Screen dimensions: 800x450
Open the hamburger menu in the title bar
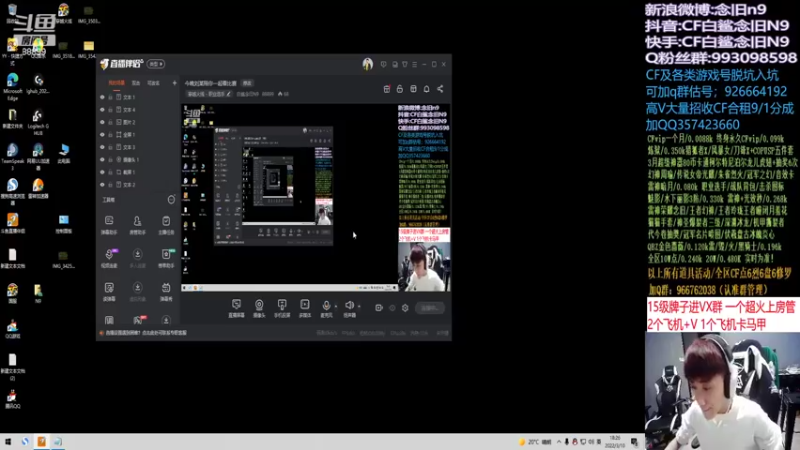414,64
